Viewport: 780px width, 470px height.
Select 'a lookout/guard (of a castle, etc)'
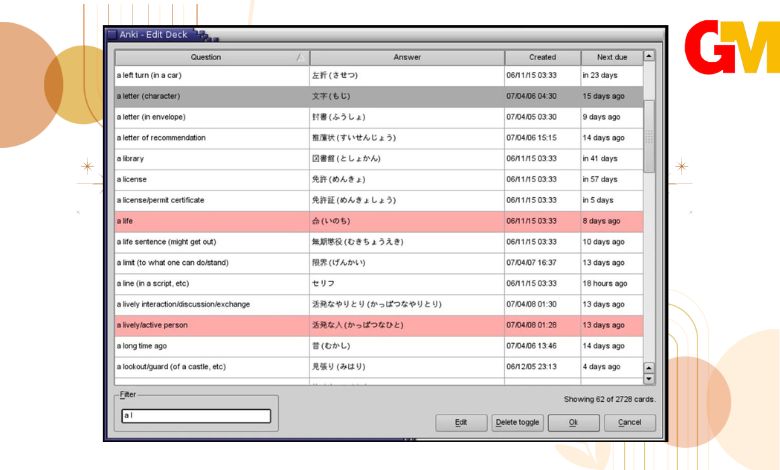[x=379, y=367]
